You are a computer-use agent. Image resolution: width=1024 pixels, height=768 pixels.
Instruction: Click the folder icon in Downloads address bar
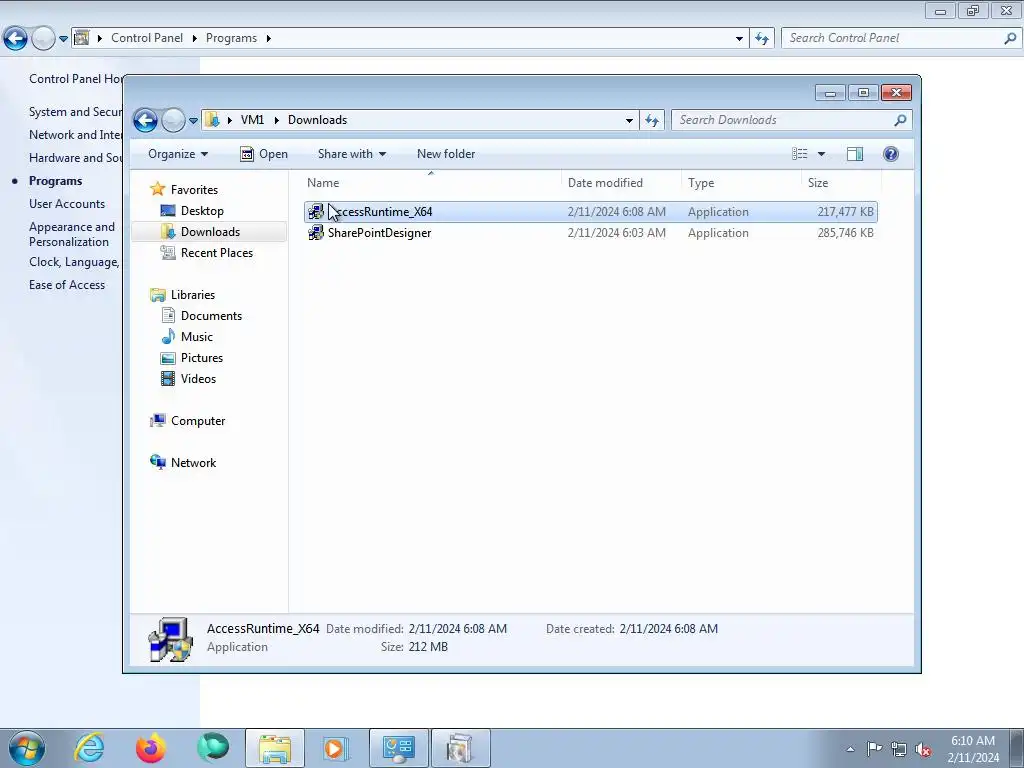click(212, 120)
